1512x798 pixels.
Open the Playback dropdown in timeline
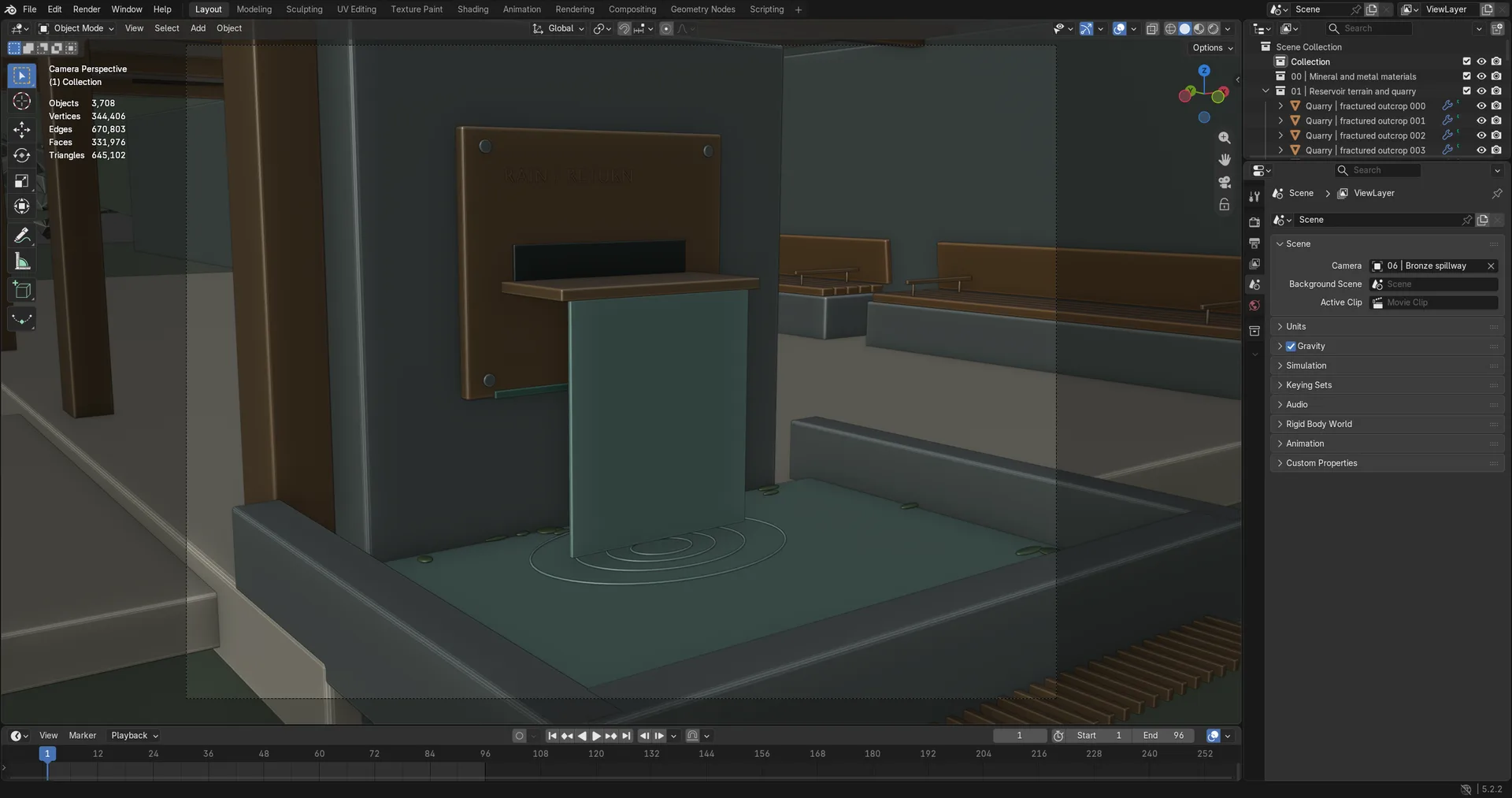(x=135, y=736)
